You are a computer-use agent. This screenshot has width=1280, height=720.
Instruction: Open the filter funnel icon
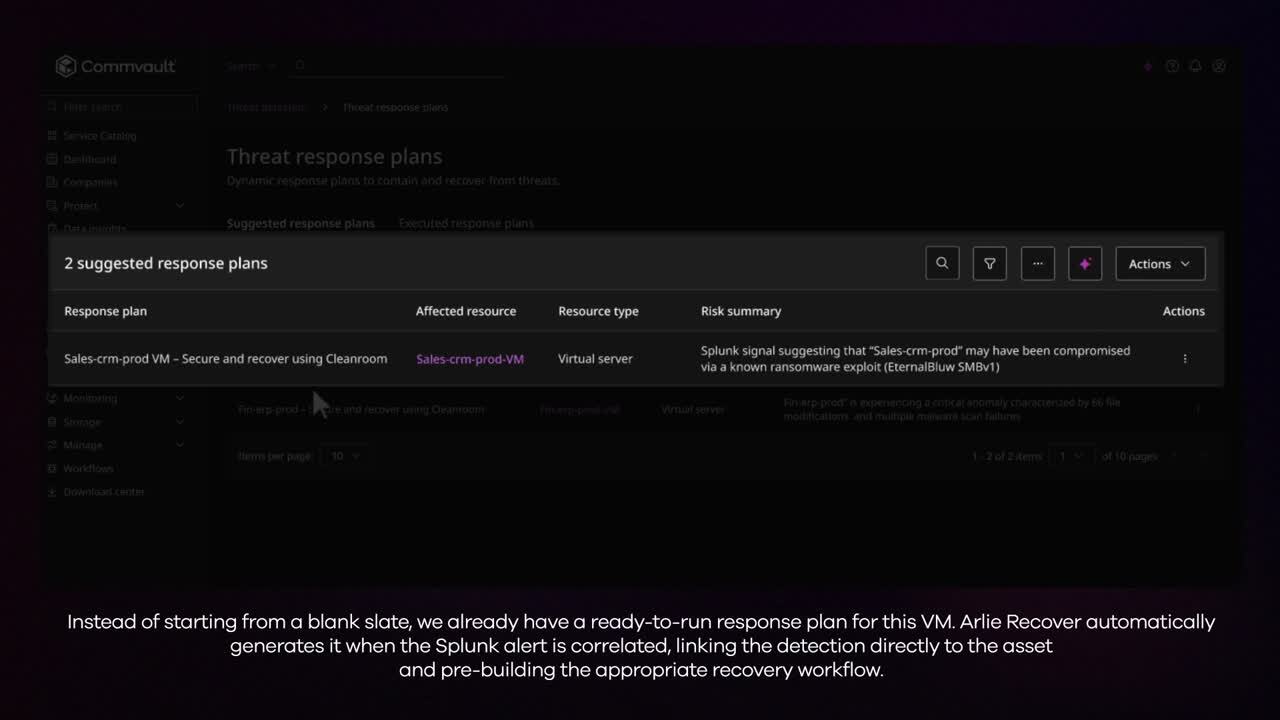[989, 263]
